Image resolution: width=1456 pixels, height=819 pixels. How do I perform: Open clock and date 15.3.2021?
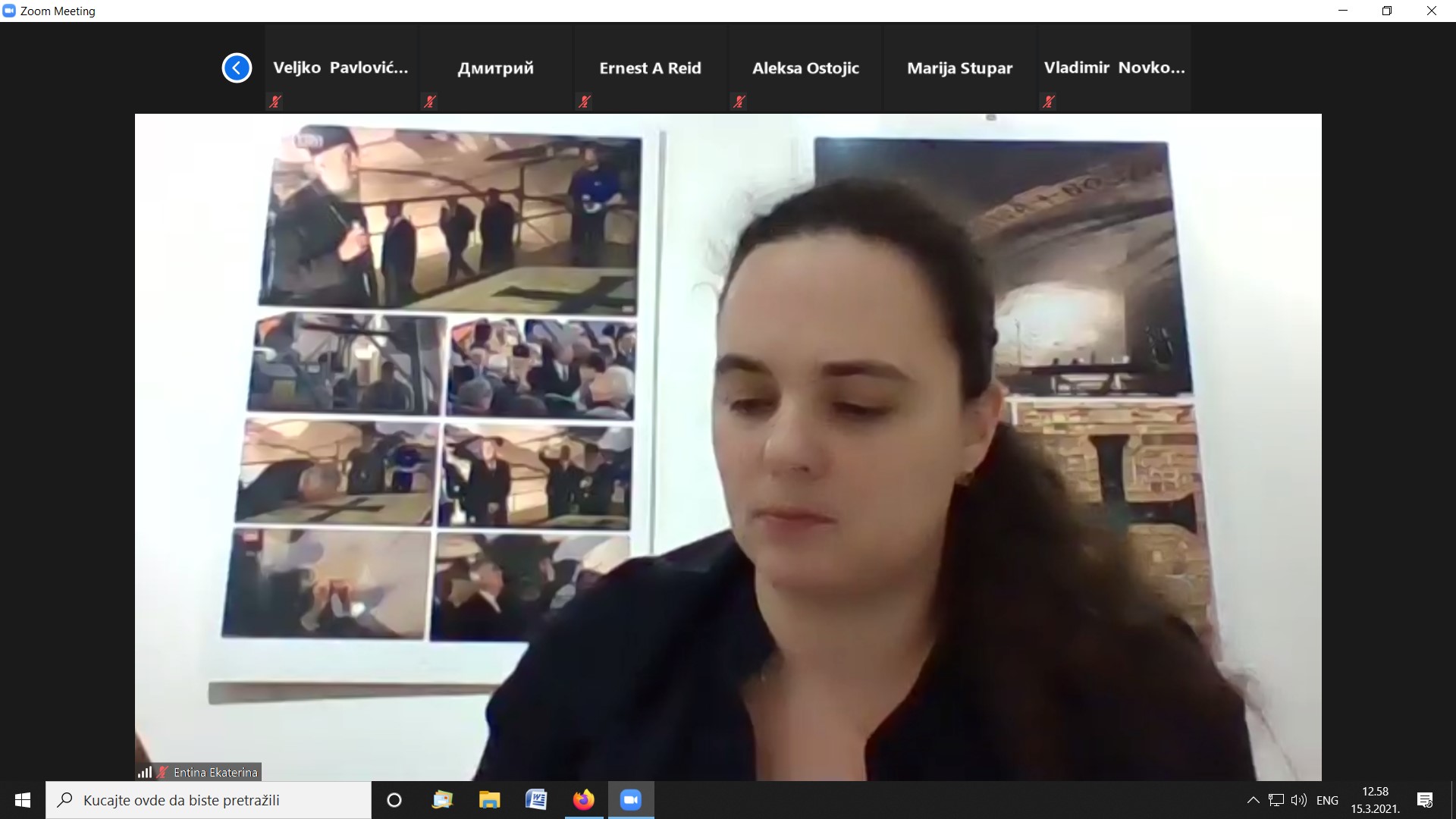pyautogui.click(x=1375, y=800)
